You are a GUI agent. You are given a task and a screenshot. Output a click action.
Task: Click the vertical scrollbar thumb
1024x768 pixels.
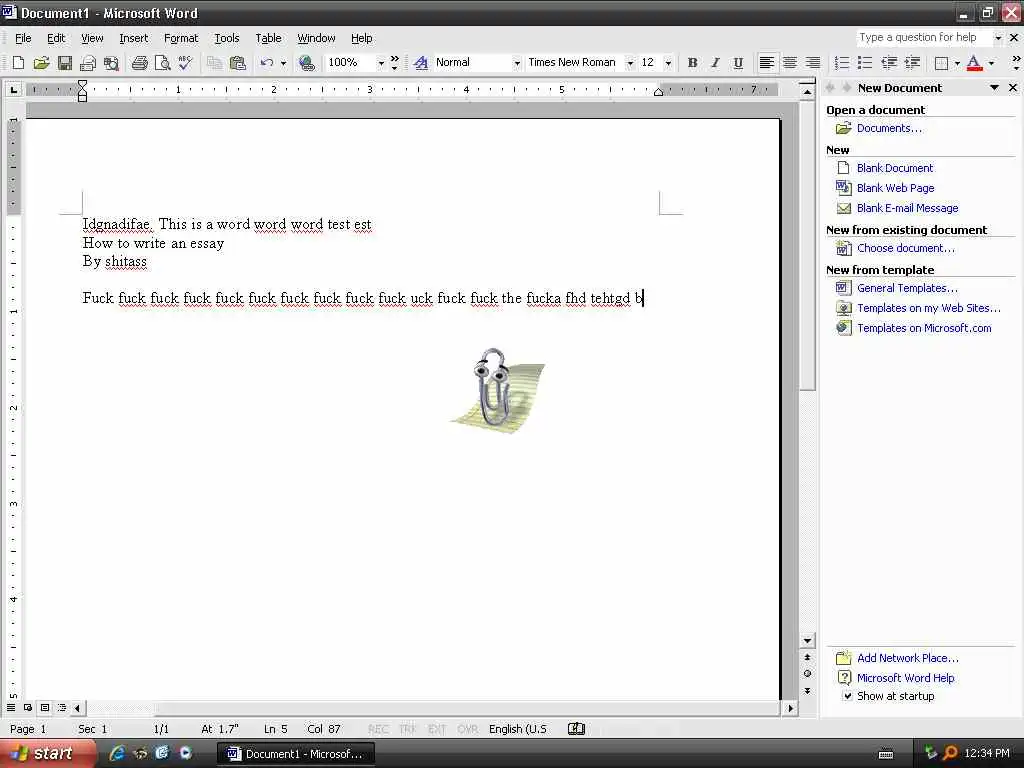[x=807, y=247]
